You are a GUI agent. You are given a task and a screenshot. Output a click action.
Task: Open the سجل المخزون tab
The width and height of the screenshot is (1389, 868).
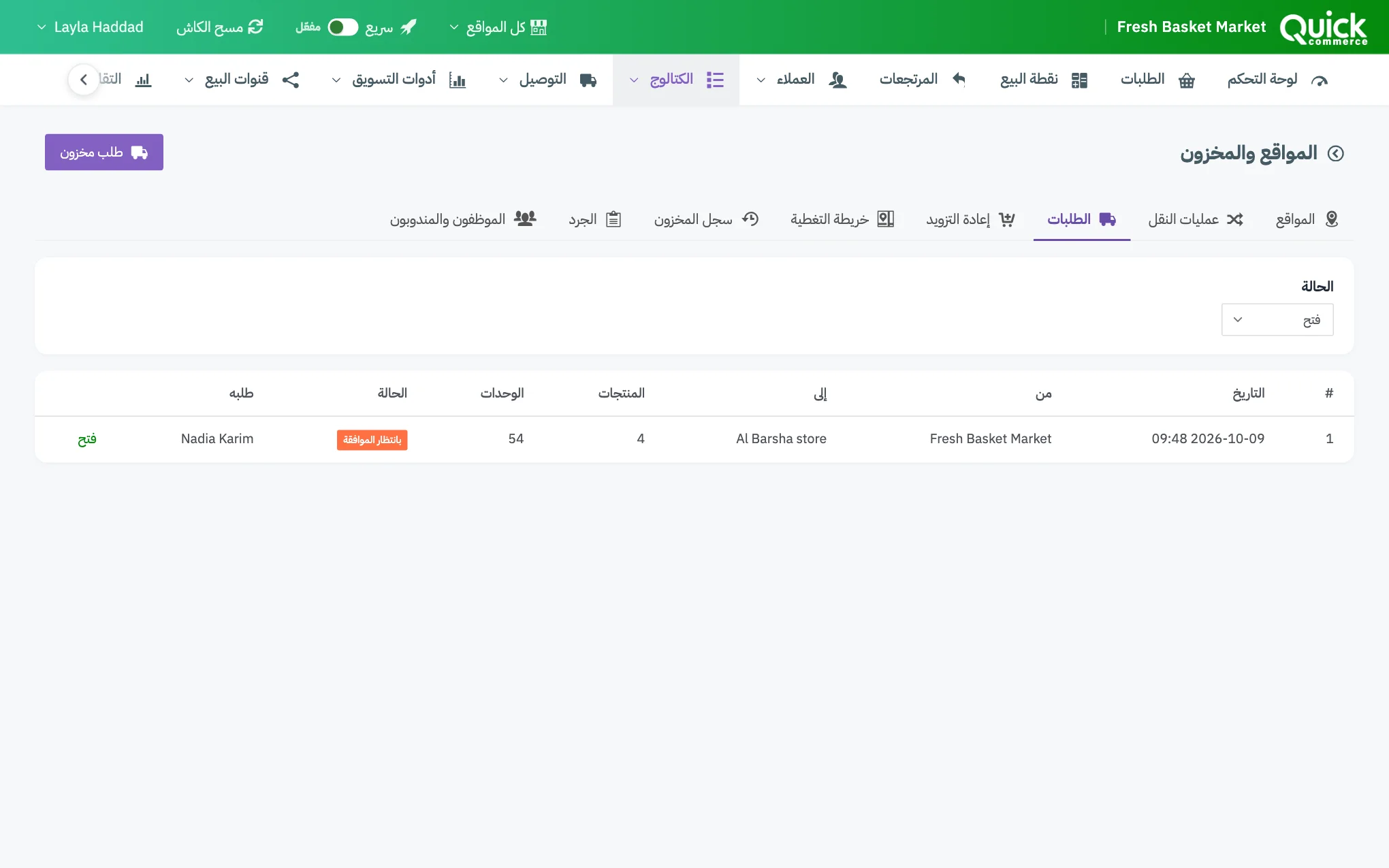(706, 219)
